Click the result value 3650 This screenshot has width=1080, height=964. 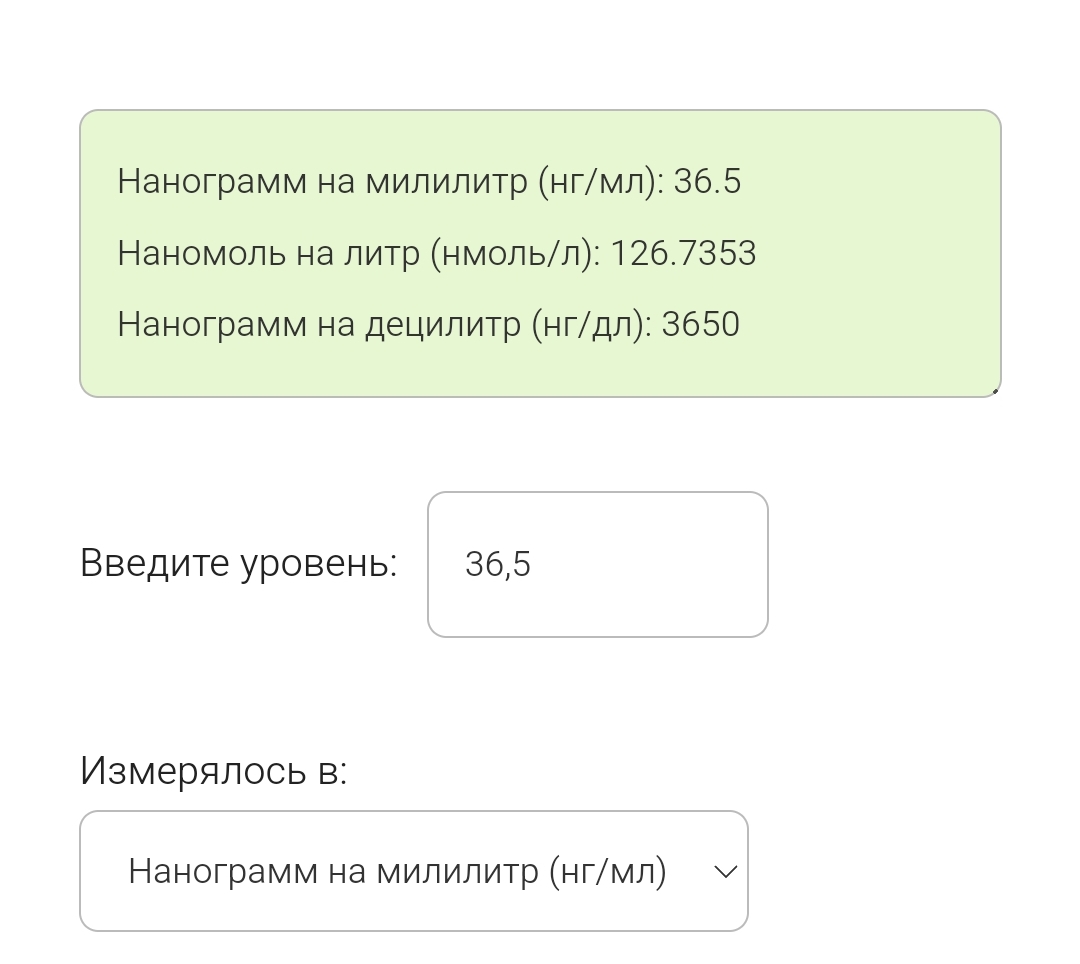(x=700, y=324)
